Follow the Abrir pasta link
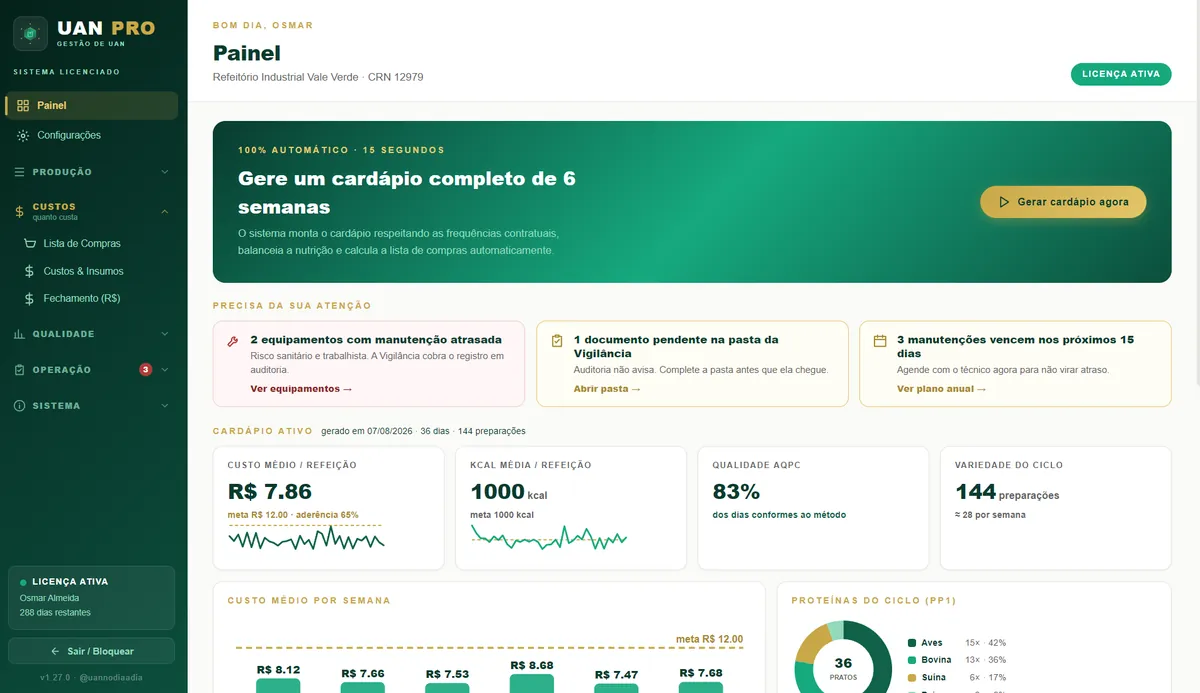 607,389
